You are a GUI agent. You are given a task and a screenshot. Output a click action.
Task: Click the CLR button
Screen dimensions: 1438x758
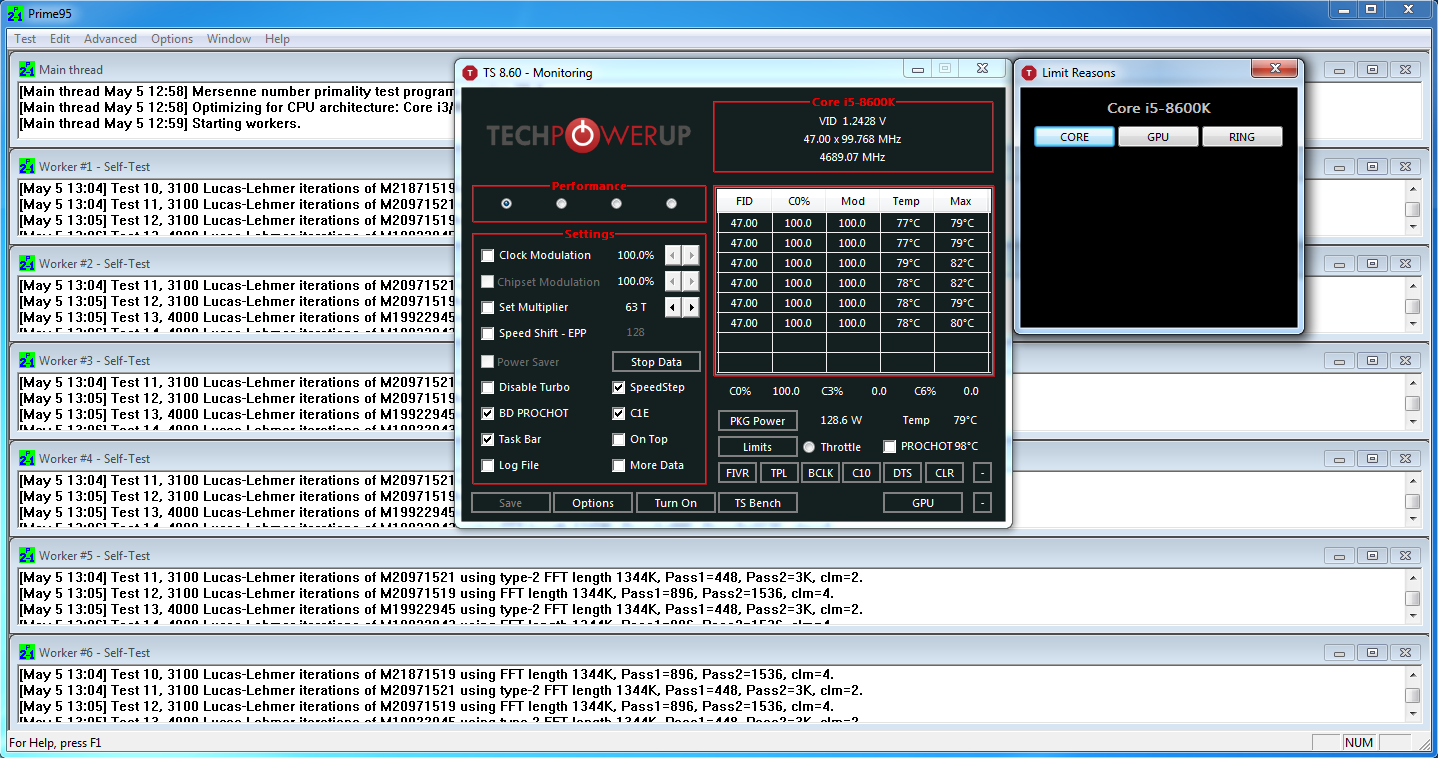tap(944, 473)
